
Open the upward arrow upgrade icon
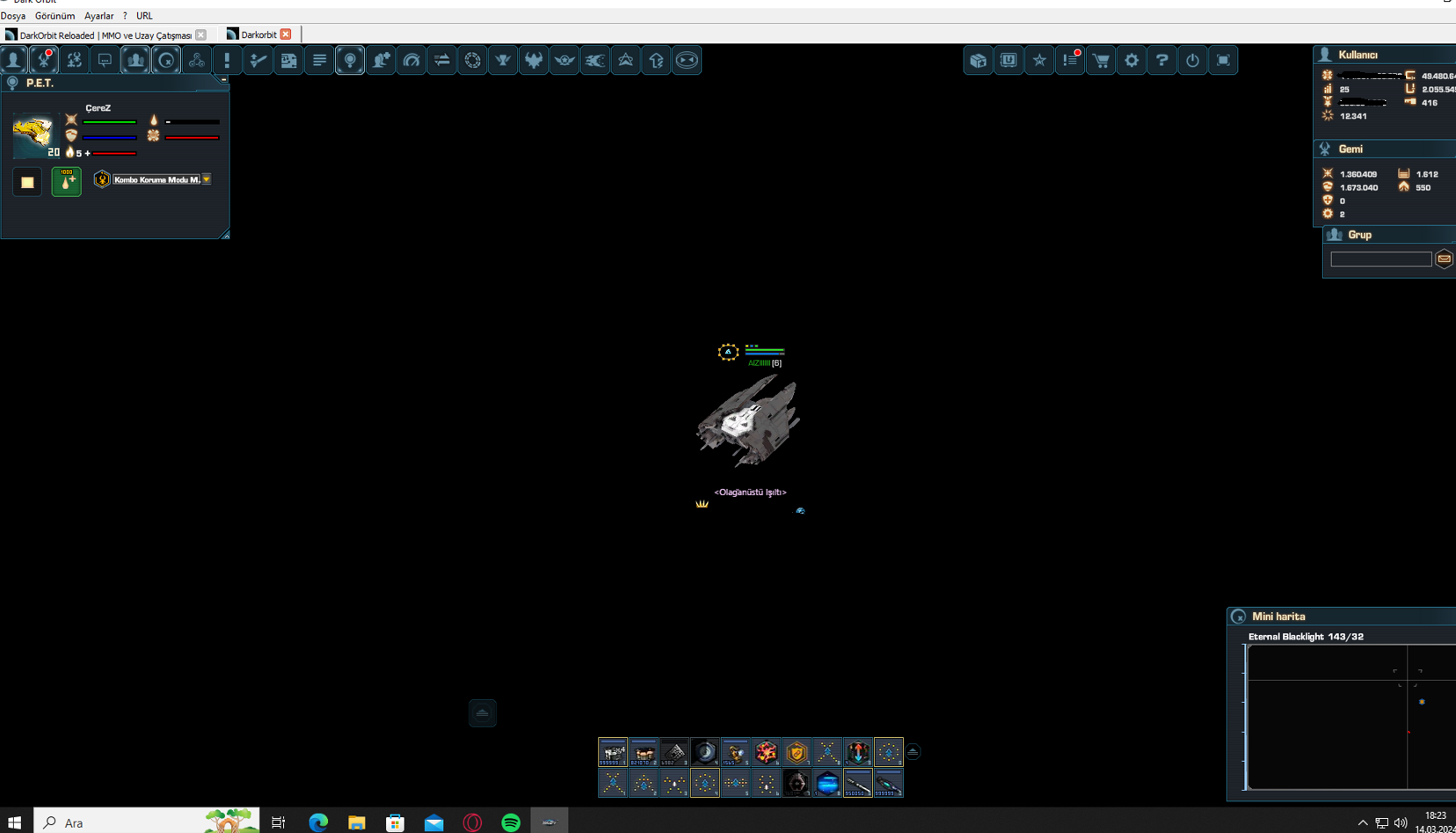(657, 60)
